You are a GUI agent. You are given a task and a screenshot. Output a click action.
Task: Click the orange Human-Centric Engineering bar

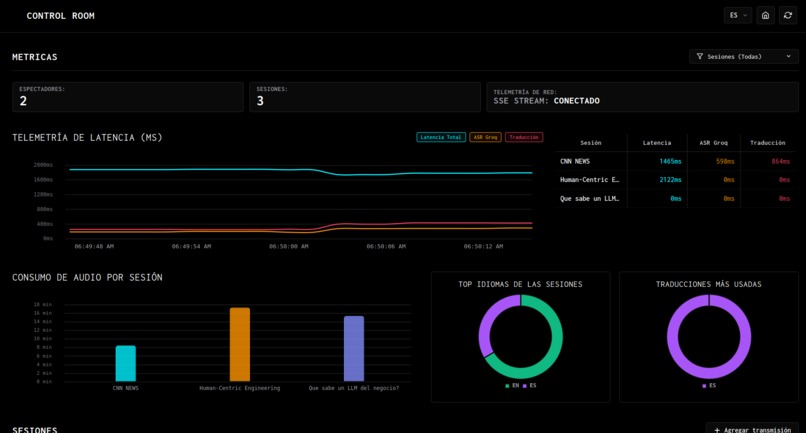pos(240,345)
